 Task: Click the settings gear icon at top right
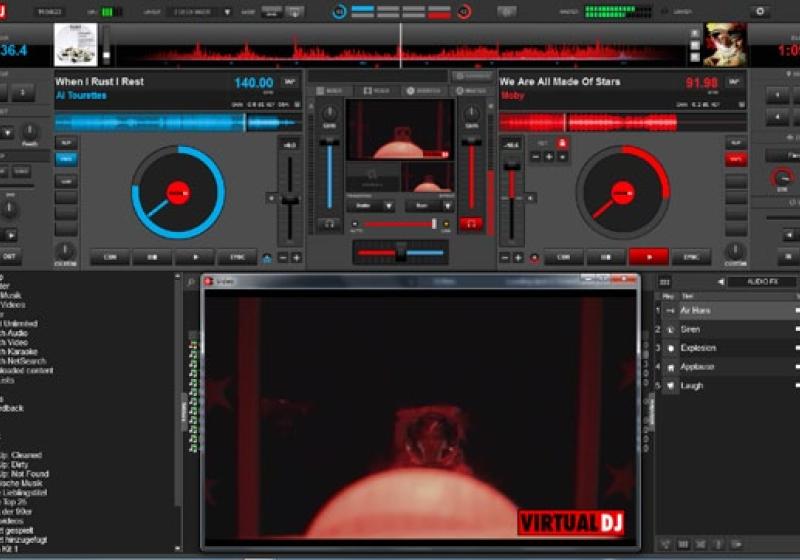coord(760,12)
